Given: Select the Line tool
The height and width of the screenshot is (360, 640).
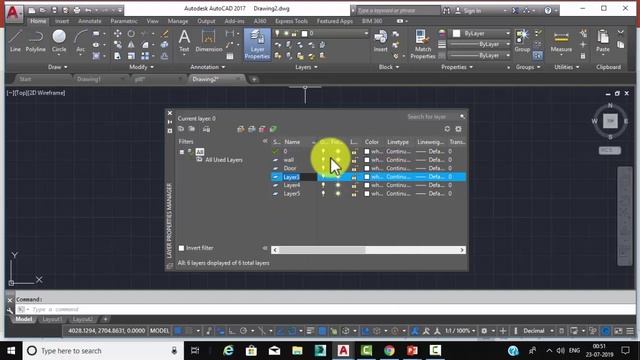Looking at the screenshot, I should (x=15, y=41).
